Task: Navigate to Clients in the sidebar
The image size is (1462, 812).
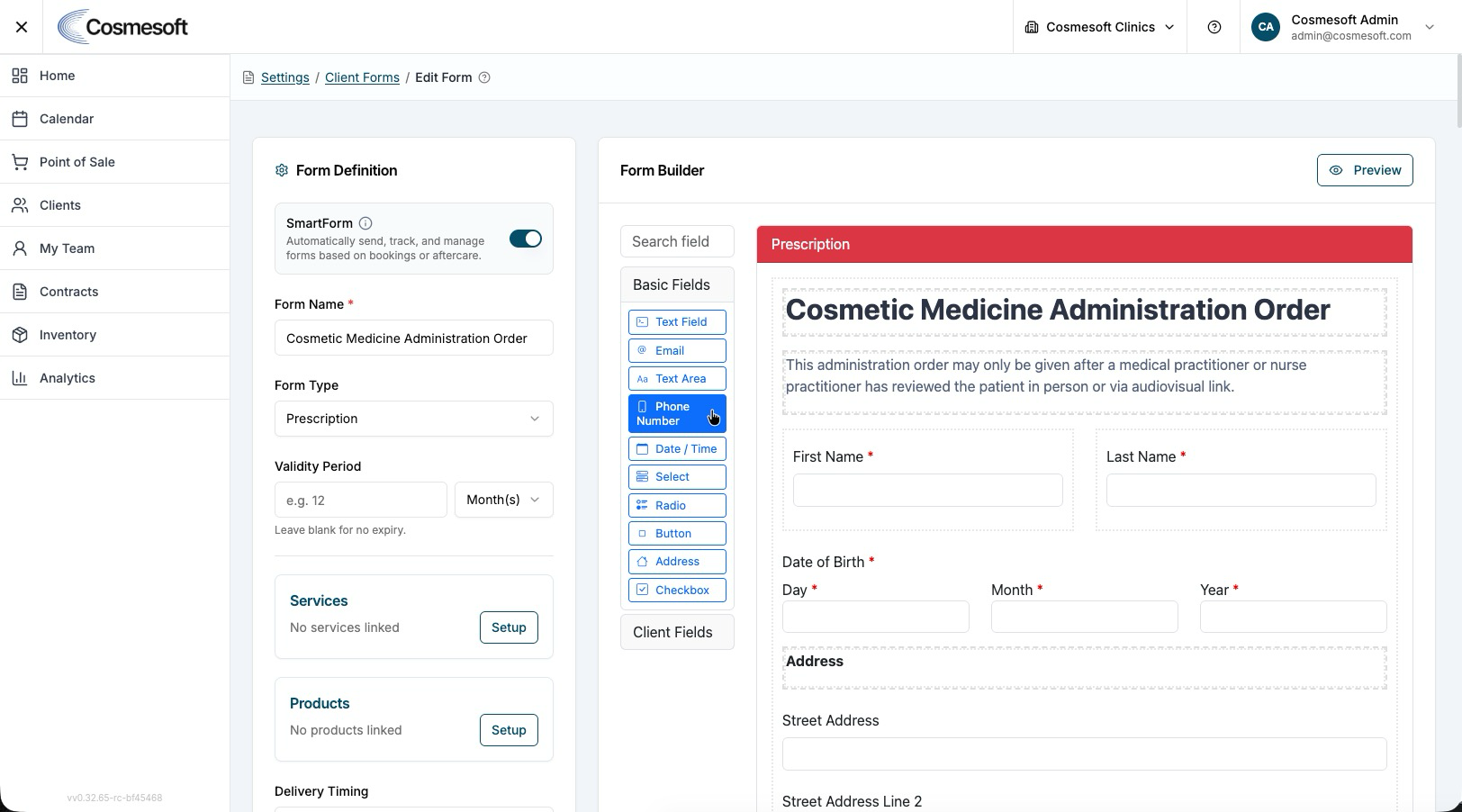Action: click(x=115, y=205)
